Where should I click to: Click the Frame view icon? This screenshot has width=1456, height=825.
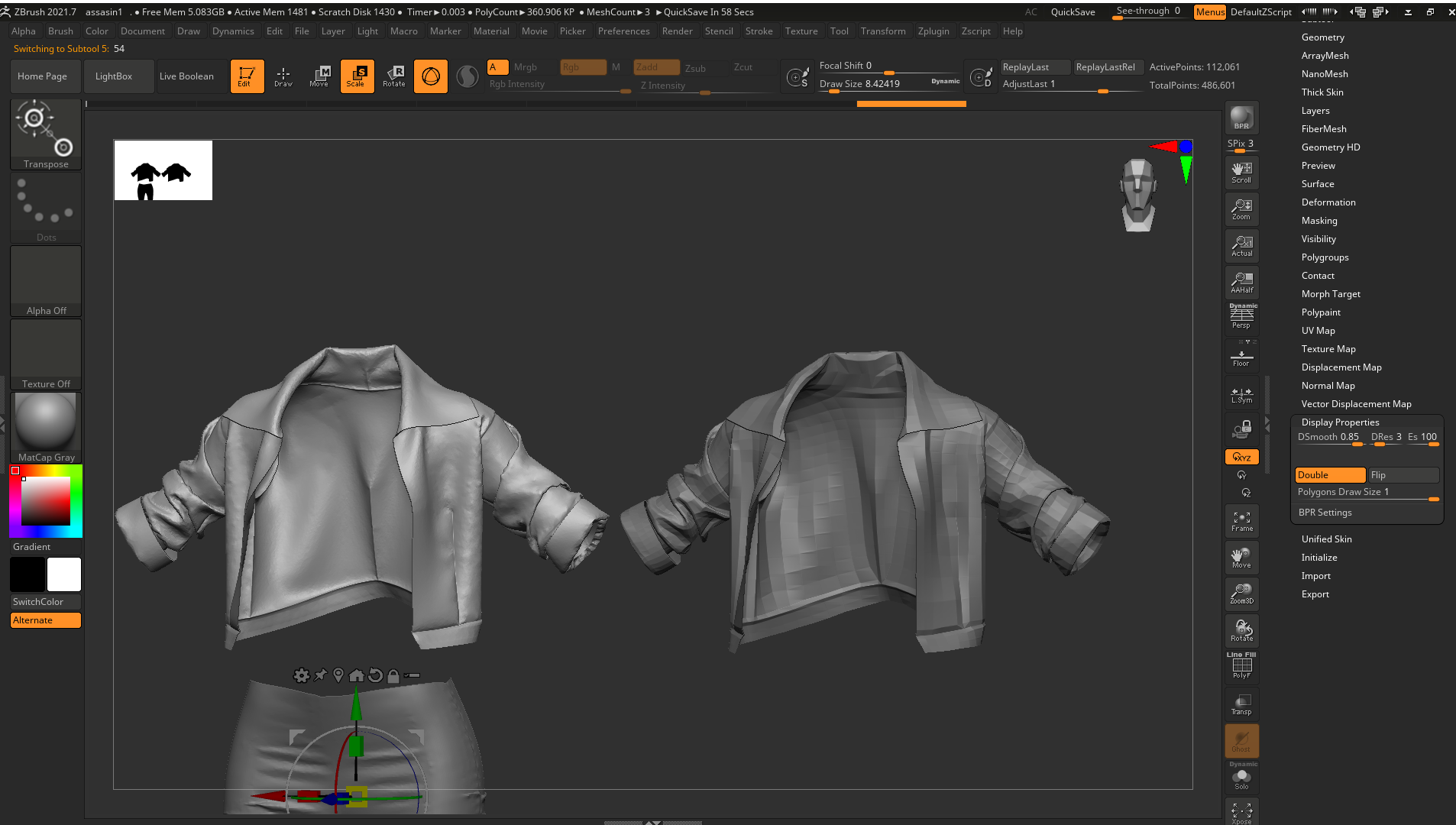[1241, 521]
